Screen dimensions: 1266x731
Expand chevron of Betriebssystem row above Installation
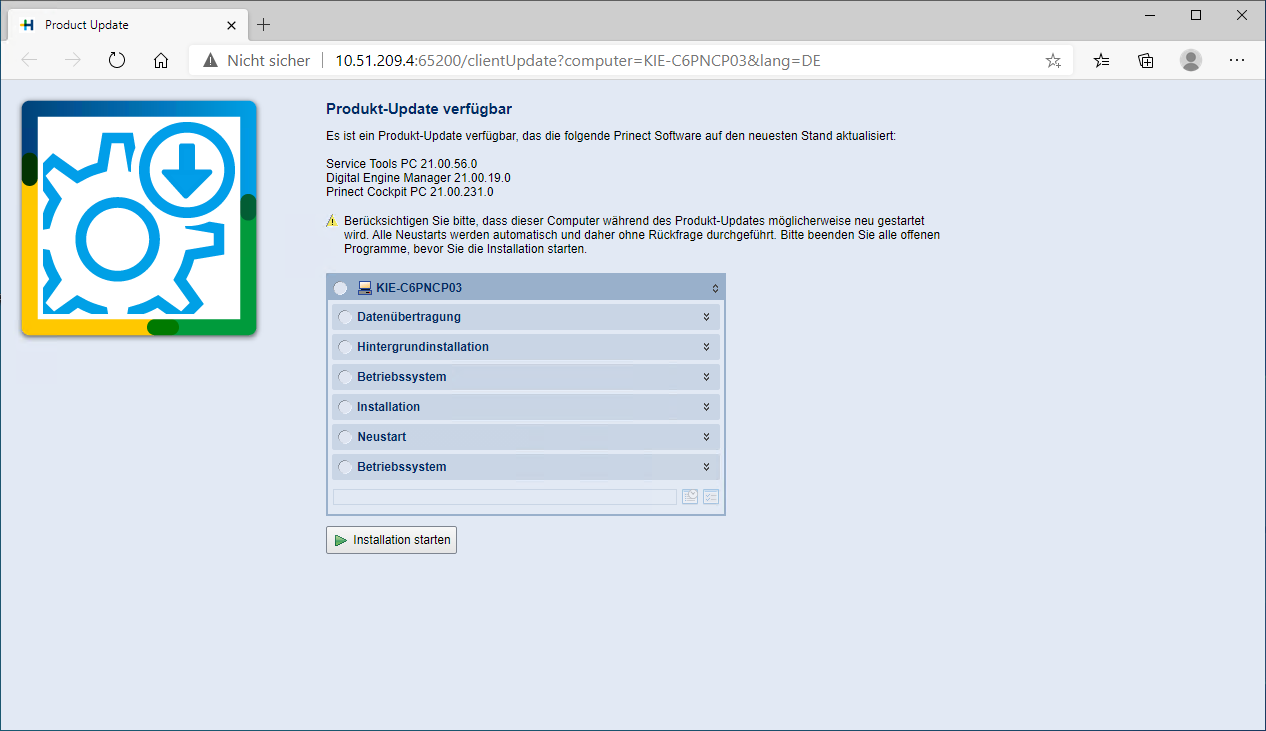[x=706, y=377]
